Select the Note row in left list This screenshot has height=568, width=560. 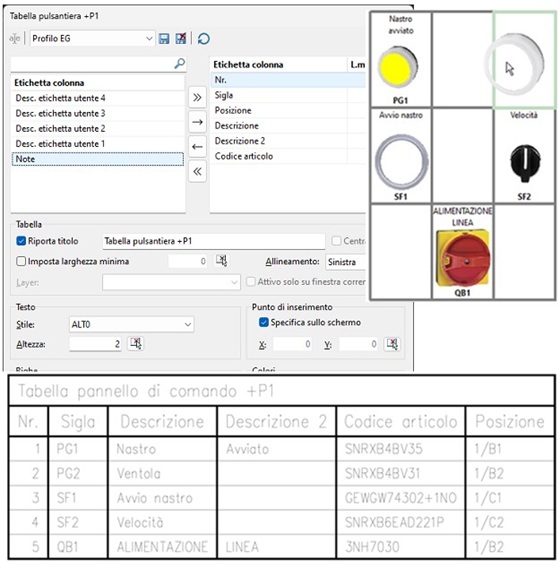click(x=98, y=159)
